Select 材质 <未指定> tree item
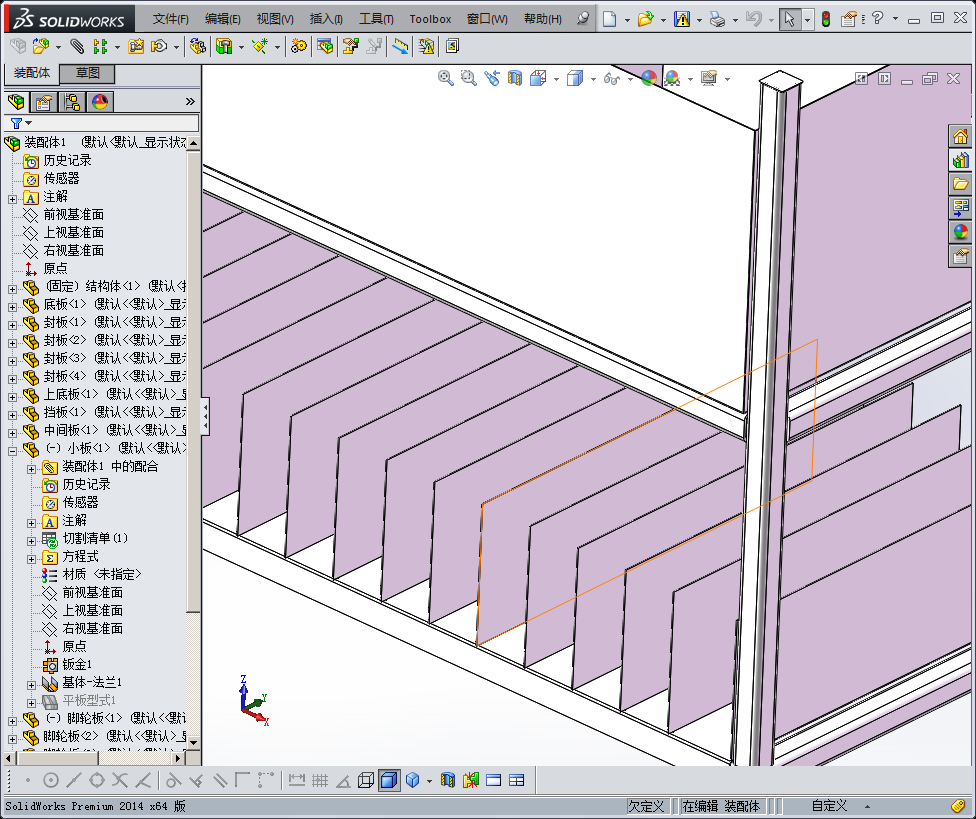 [x=102, y=574]
